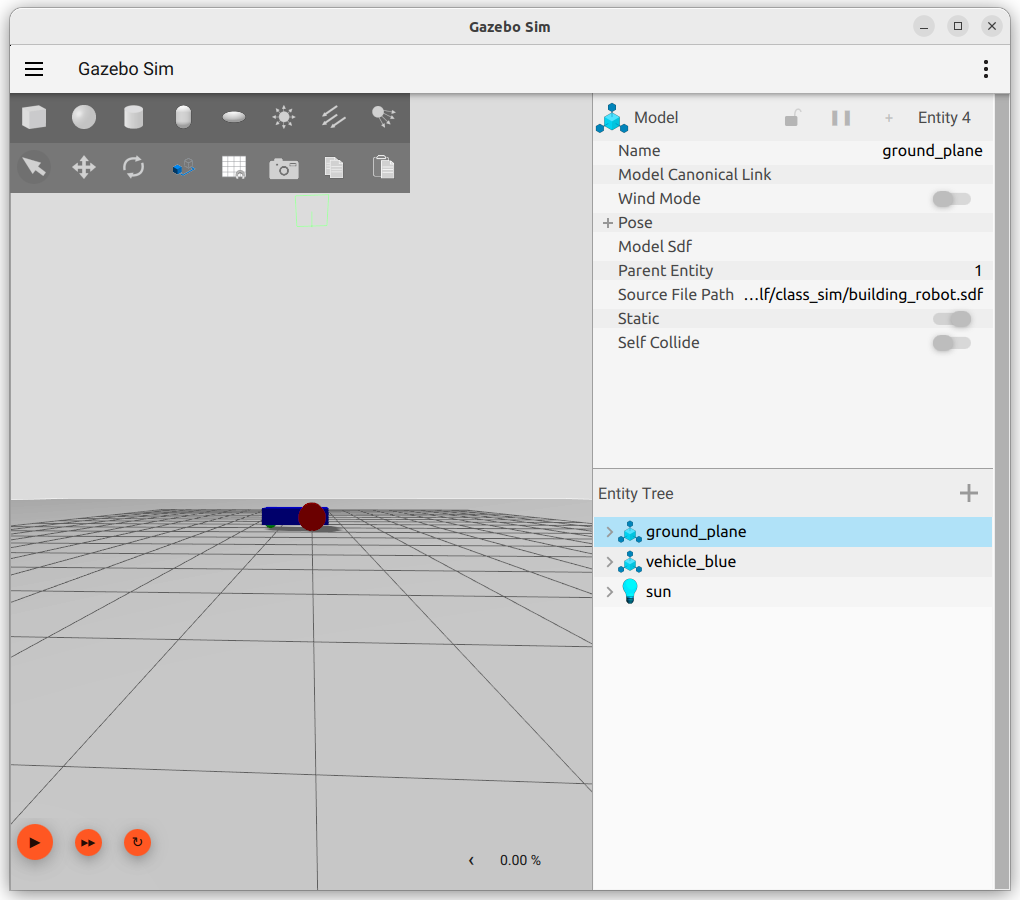Insert a sphere shape
Image resolution: width=1020 pixels, height=900 pixels.
pyautogui.click(x=84, y=118)
